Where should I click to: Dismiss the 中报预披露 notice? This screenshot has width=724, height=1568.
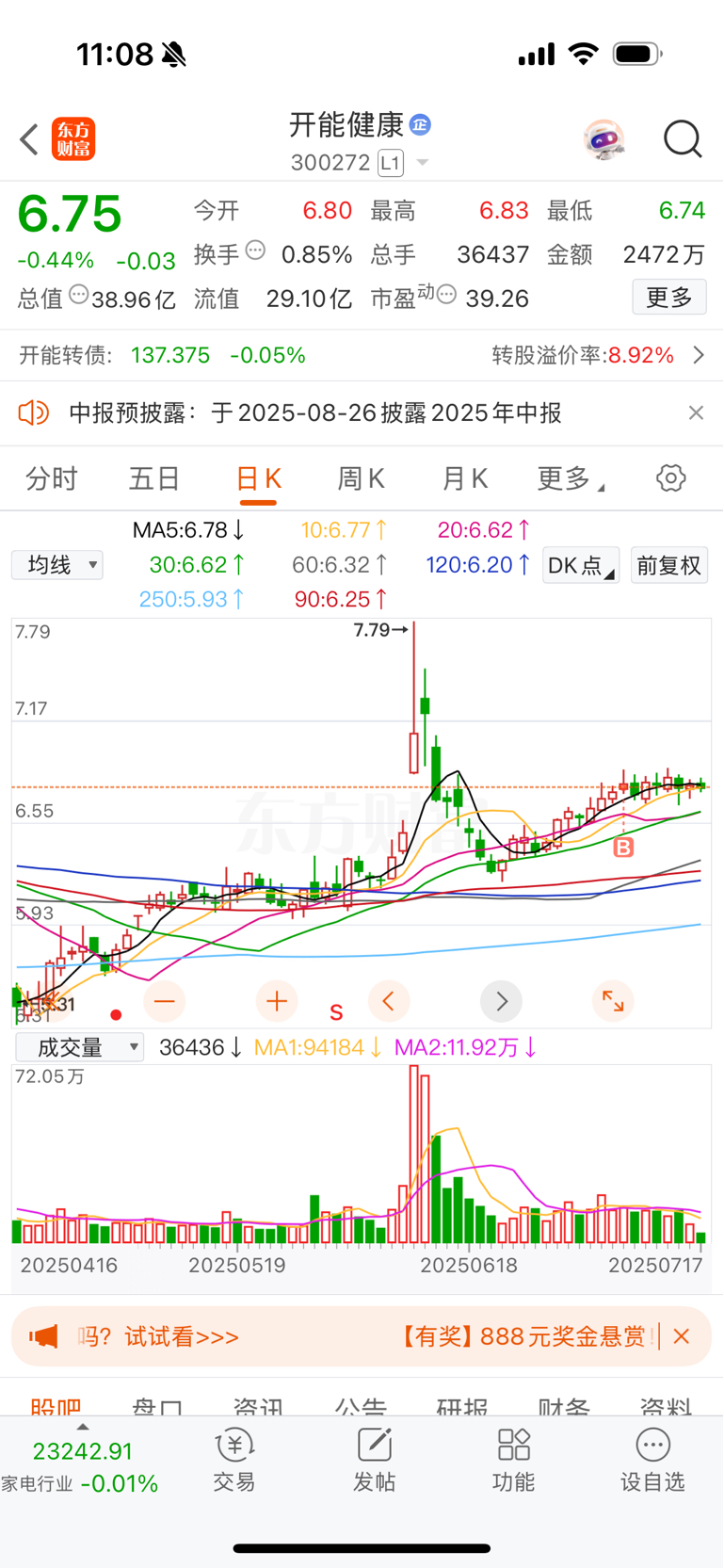(x=696, y=412)
